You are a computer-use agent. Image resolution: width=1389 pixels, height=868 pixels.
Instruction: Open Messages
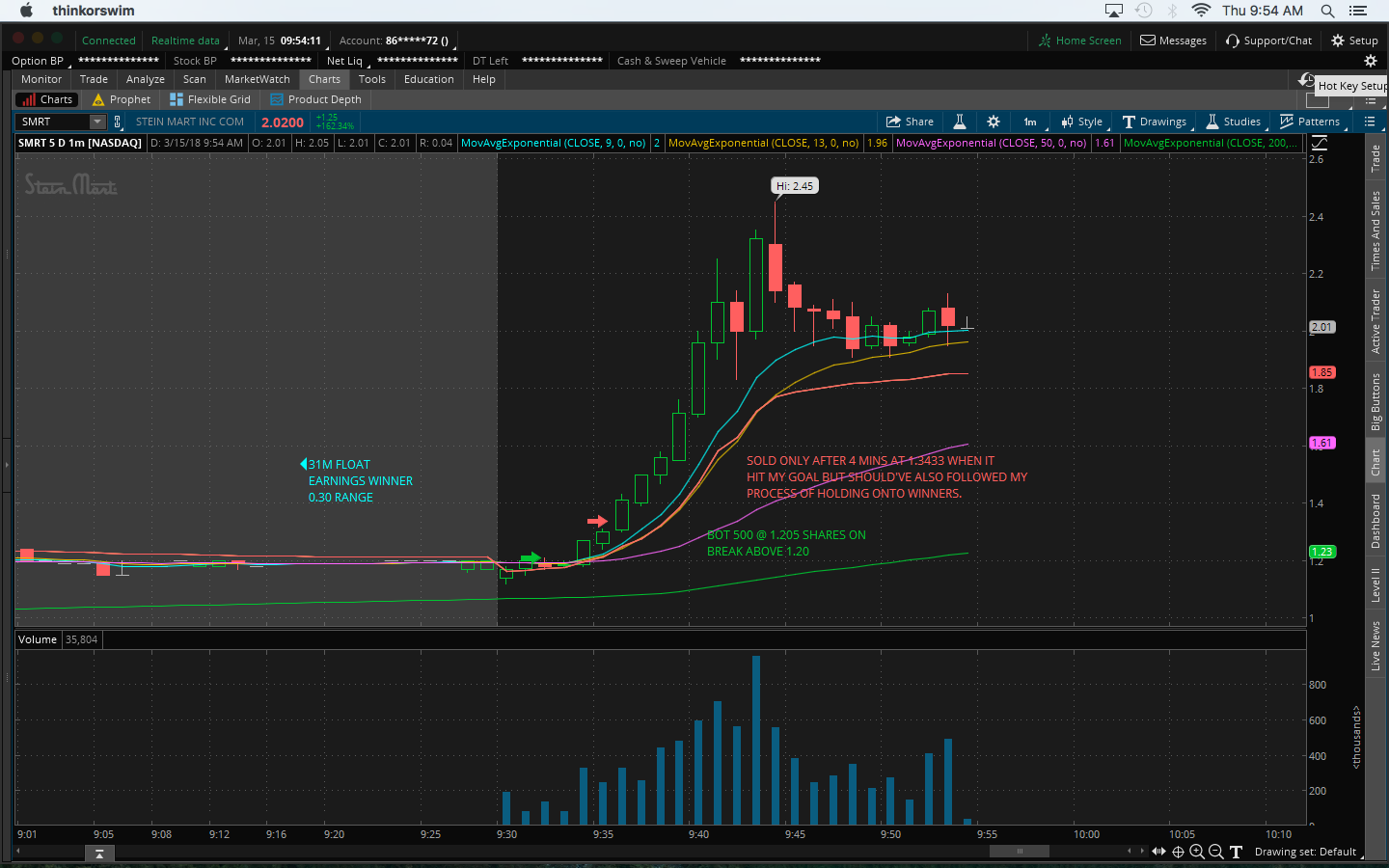(1174, 41)
